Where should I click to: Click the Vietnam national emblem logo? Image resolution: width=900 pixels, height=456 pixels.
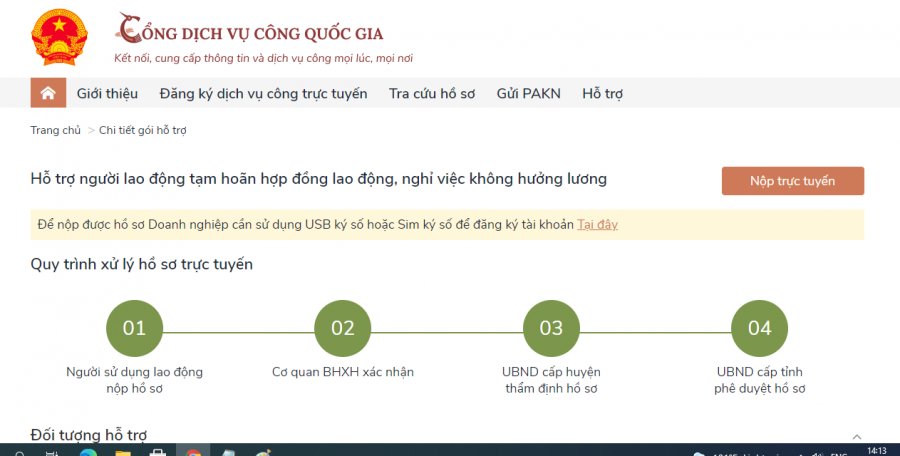pyautogui.click(x=59, y=37)
